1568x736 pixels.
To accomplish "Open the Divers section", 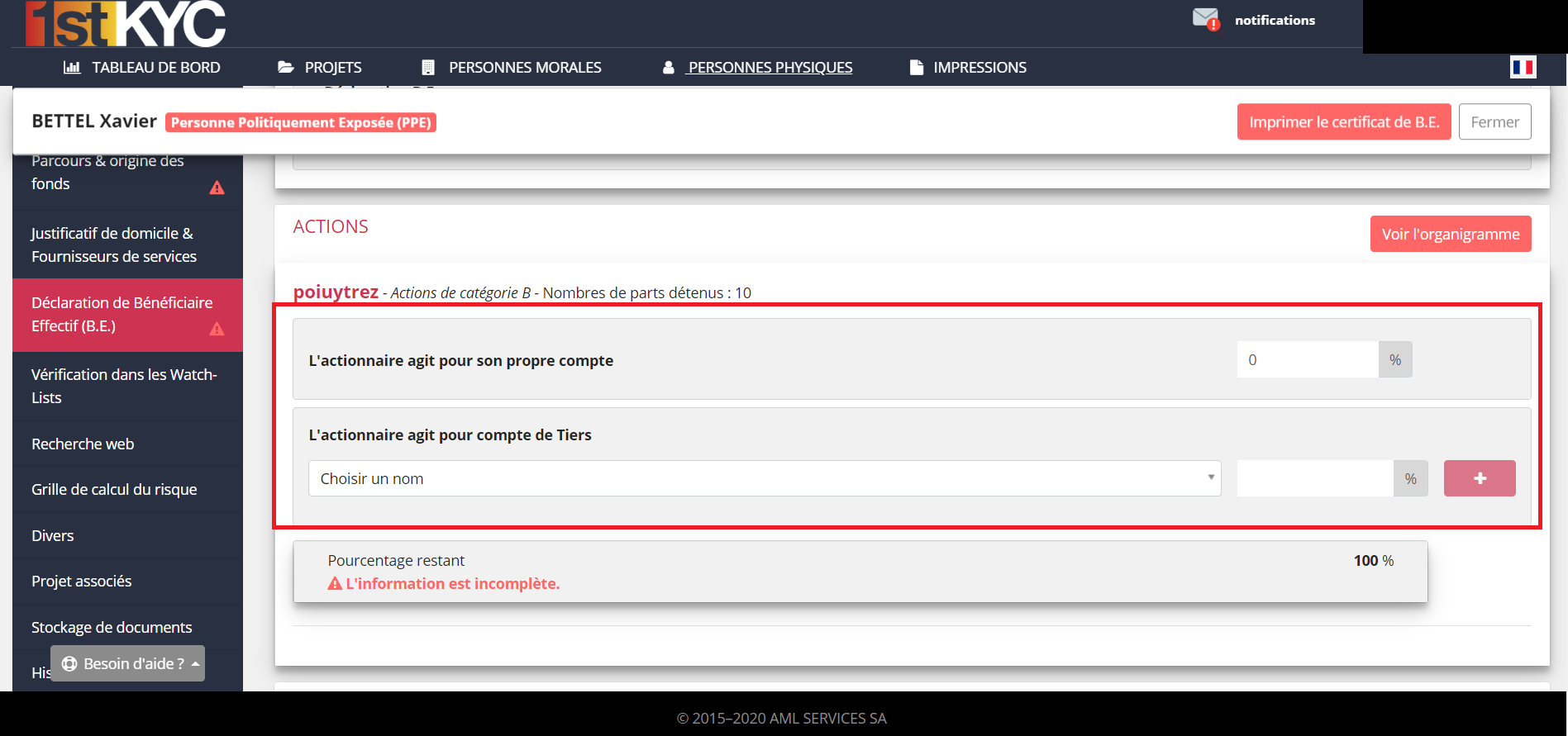I will pyautogui.click(x=128, y=535).
